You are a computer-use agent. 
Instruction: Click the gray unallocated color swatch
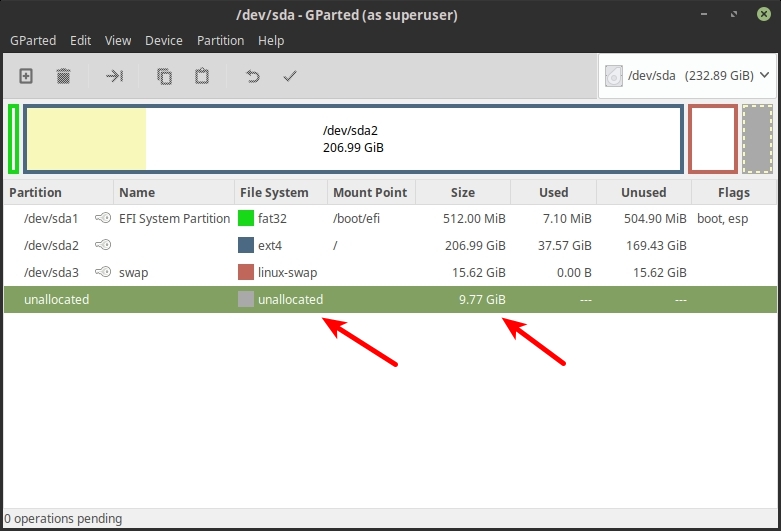click(x=246, y=299)
